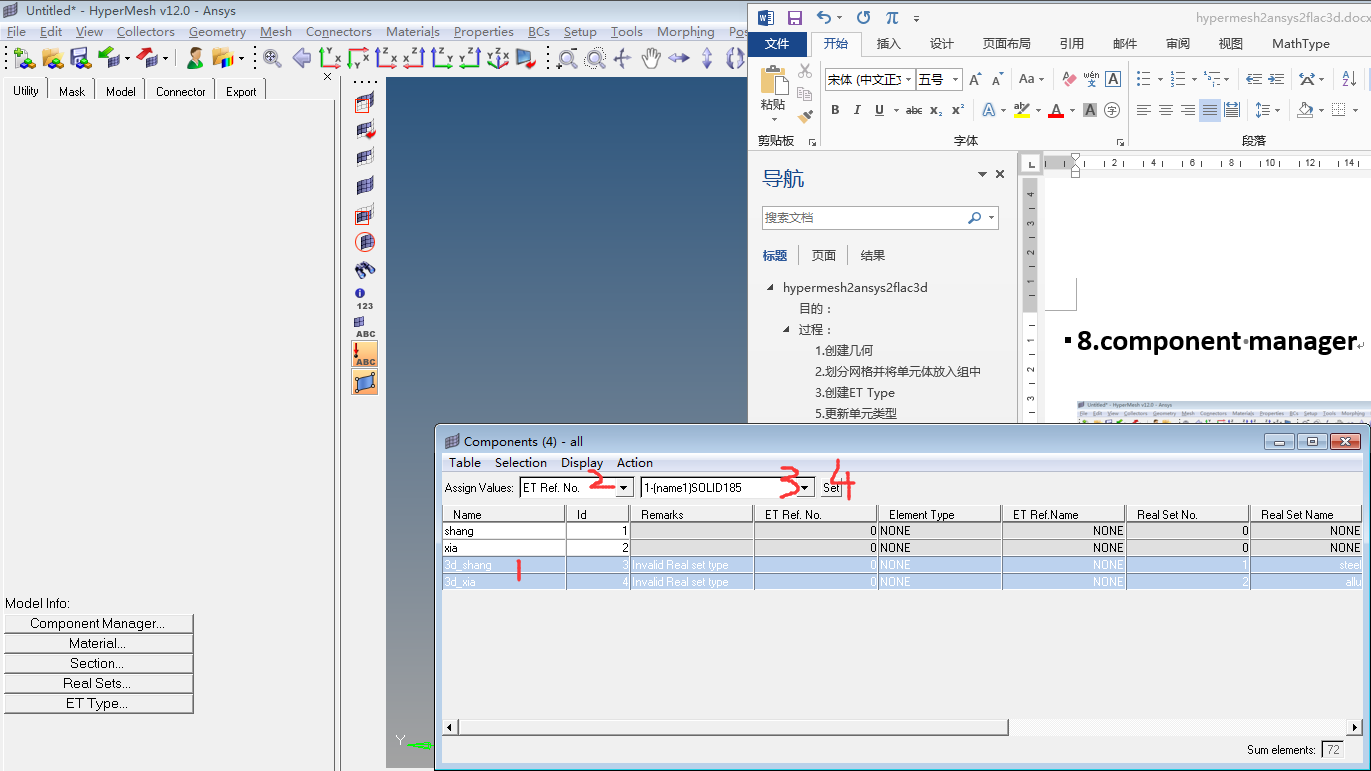1371x771 pixels.
Task: Toggle Bold formatting in Word
Action: 835,110
